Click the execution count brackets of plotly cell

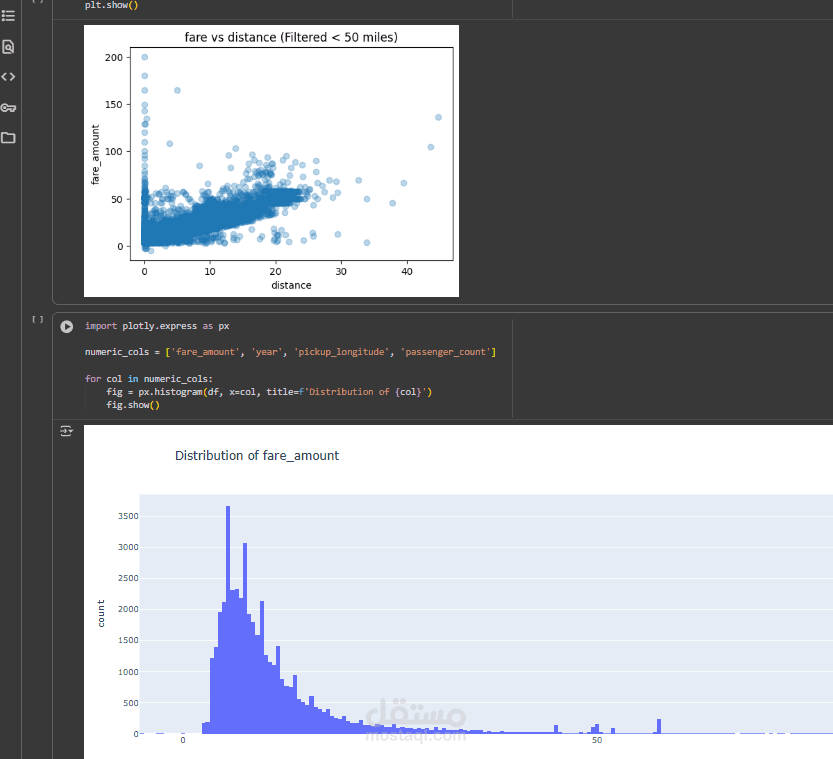(38, 319)
